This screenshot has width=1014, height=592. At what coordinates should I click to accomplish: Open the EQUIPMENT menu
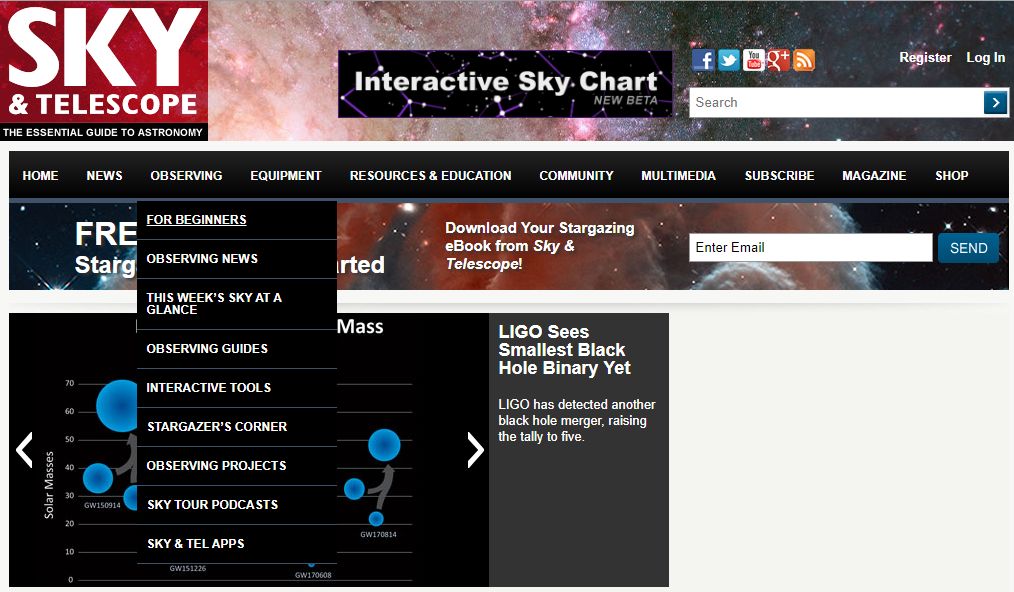click(286, 175)
